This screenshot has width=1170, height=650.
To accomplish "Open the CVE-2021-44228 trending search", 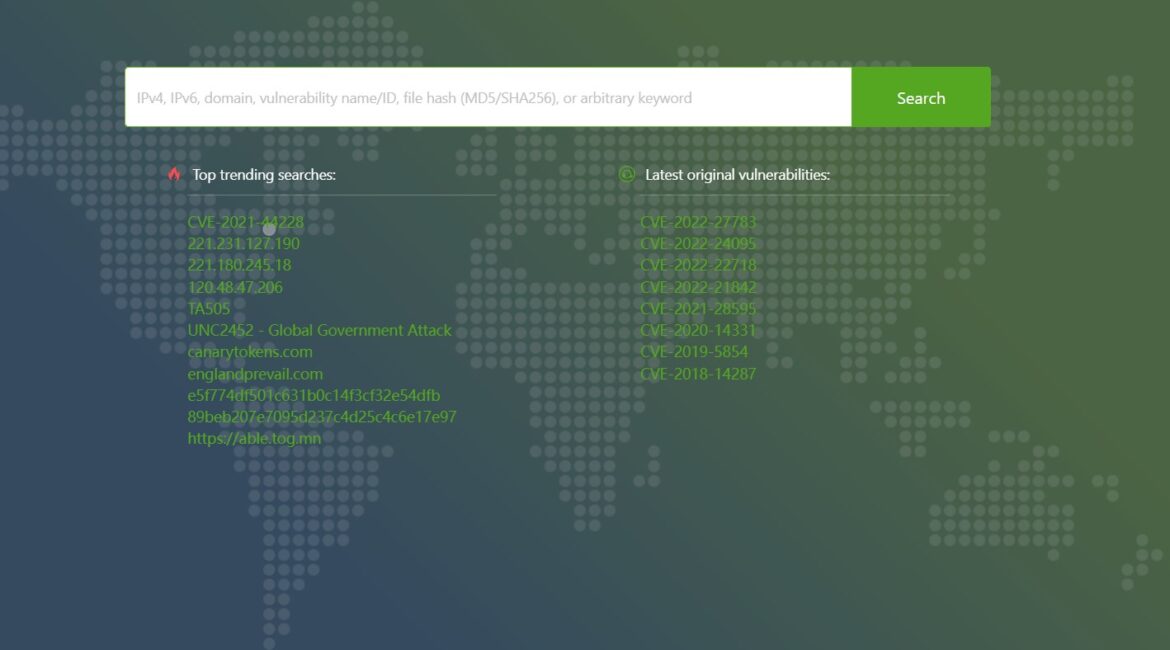I will tap(243, 221).
